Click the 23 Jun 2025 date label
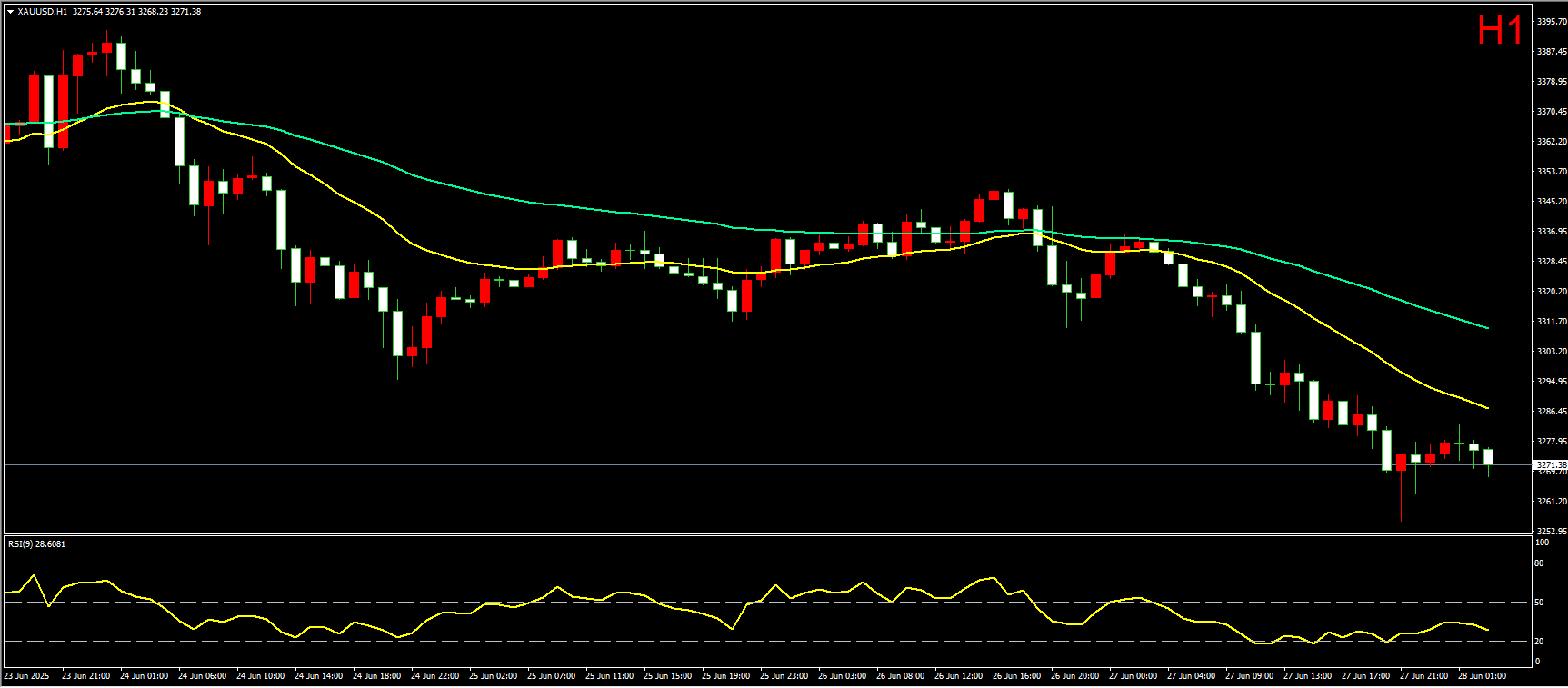 (26, 675)
